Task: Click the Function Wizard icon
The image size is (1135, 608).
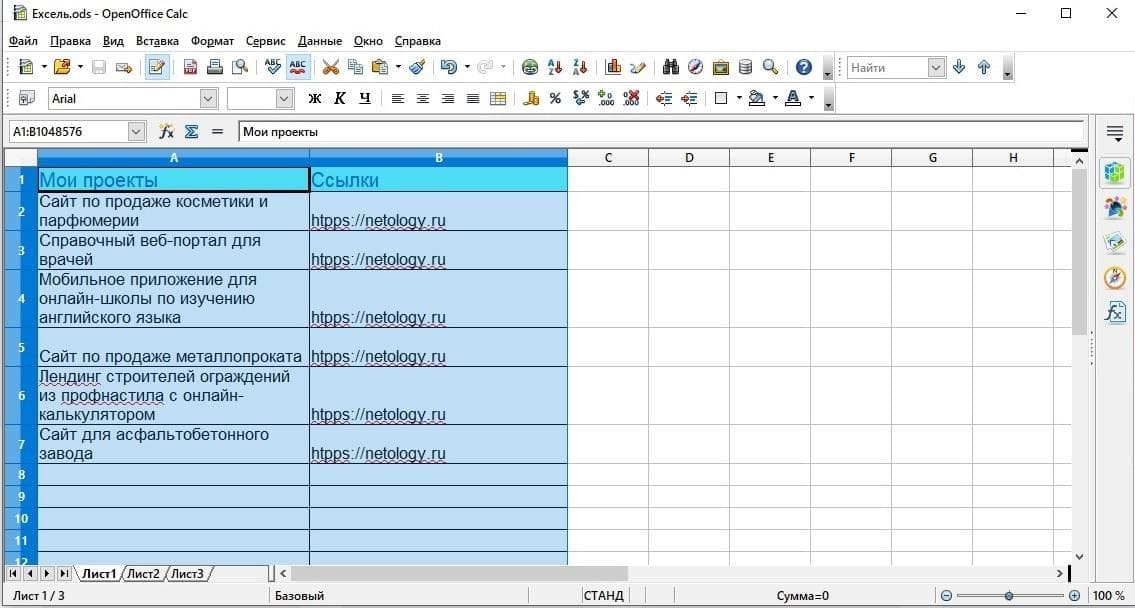Action: (x=166, y=131)
